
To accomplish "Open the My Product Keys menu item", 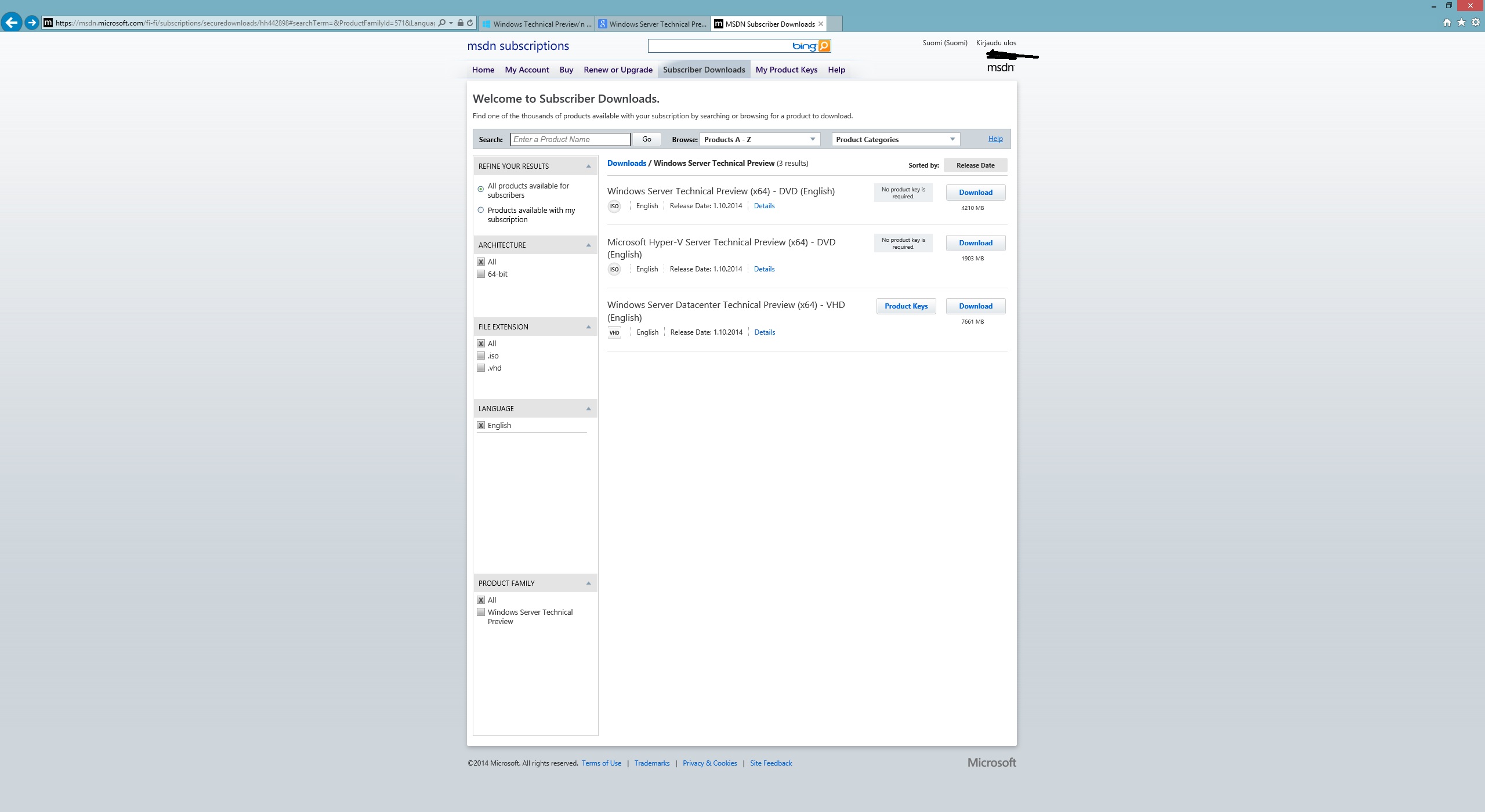I will tap(786, 70).
